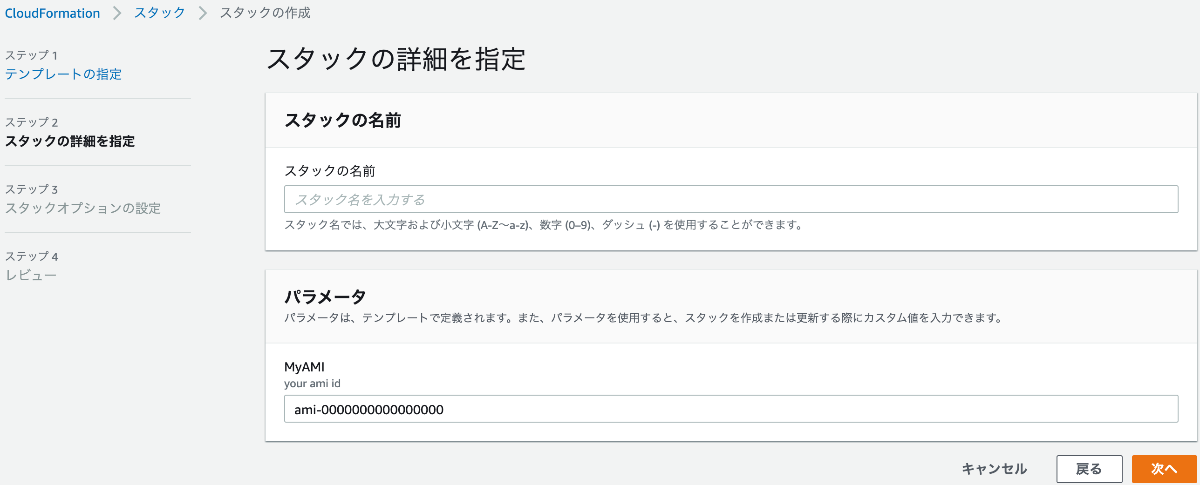
Task: Click the chevron before スタックの作成 breadcrumb
Action: click(202, 13)
